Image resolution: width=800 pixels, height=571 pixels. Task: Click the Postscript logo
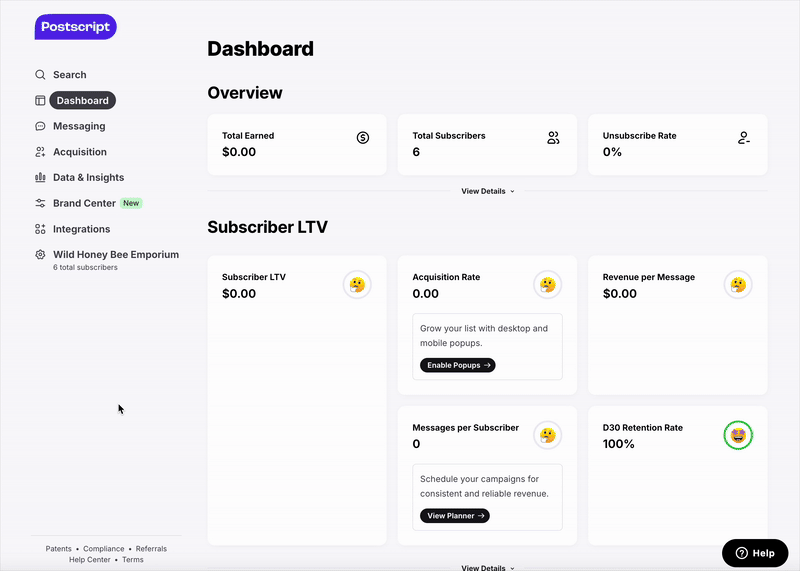click(x=75, y=28)
